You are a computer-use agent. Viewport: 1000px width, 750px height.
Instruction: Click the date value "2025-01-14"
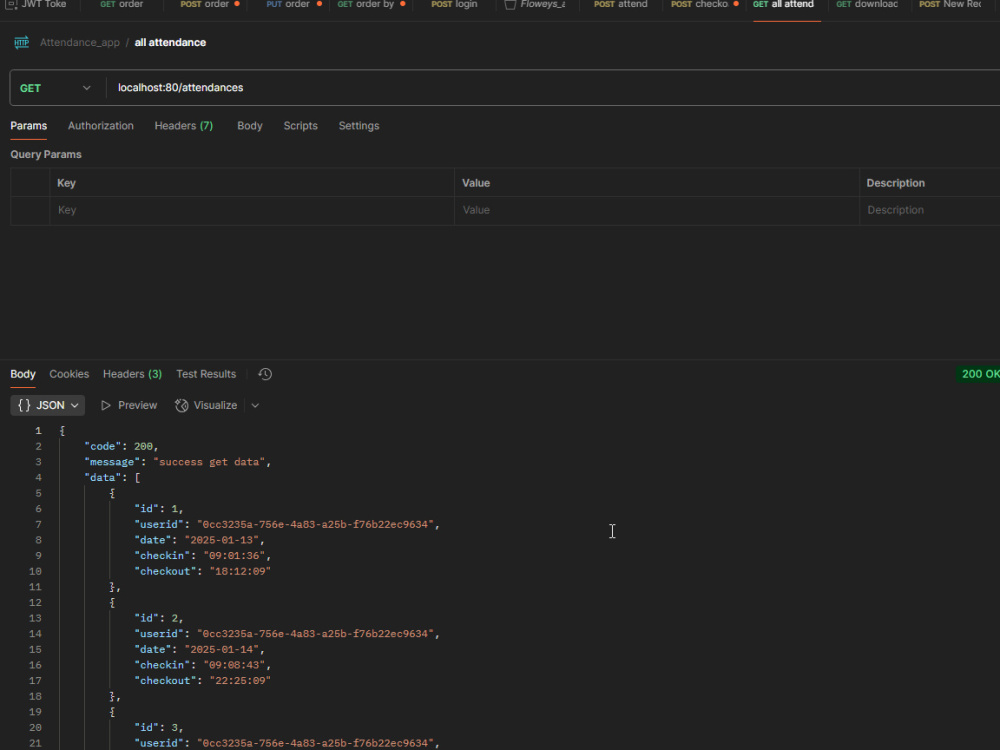[x=222, y=650]
